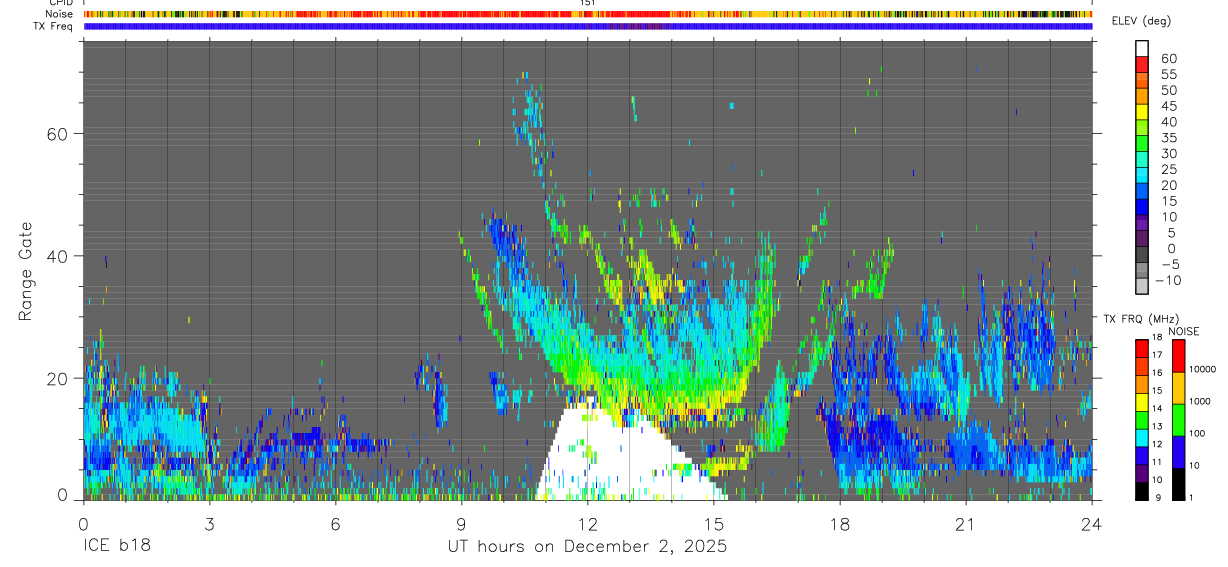Click the "12" tick on the UT hours axis
1228x567 pixels.
click(587, 524)
